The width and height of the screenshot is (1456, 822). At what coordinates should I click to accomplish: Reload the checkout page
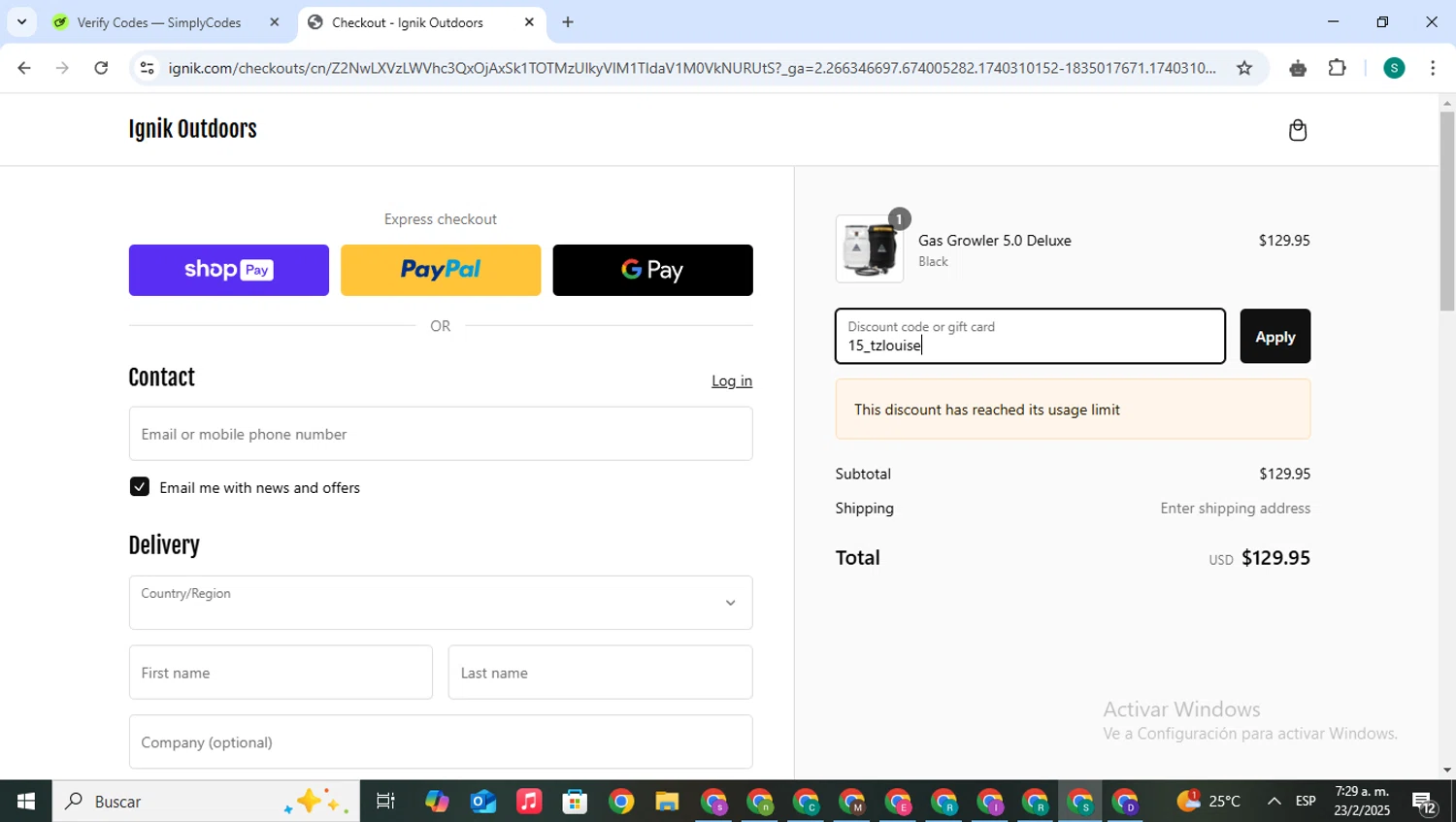click(x=101, y=68)
